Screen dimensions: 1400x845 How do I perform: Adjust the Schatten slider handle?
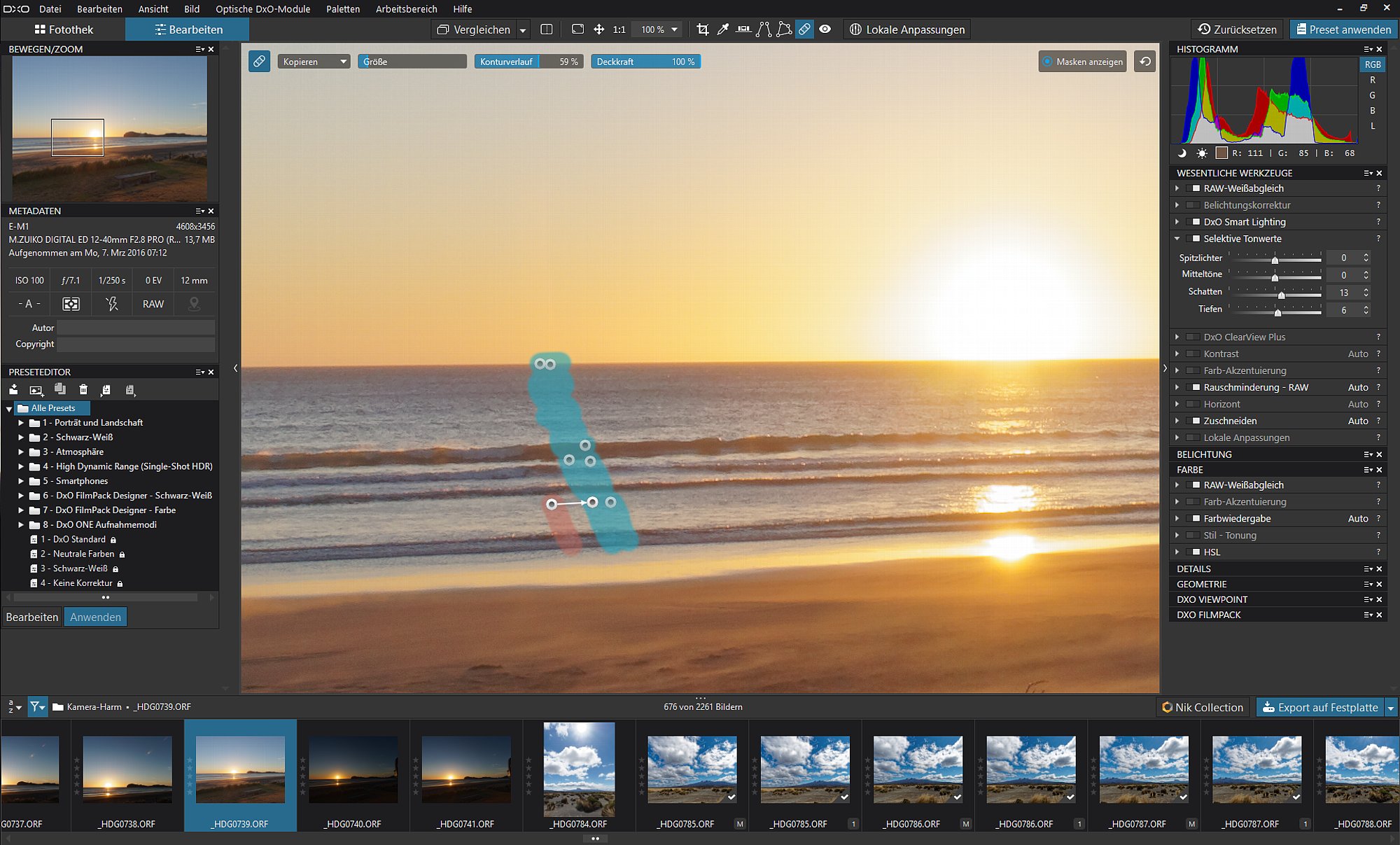point(1281,295)
